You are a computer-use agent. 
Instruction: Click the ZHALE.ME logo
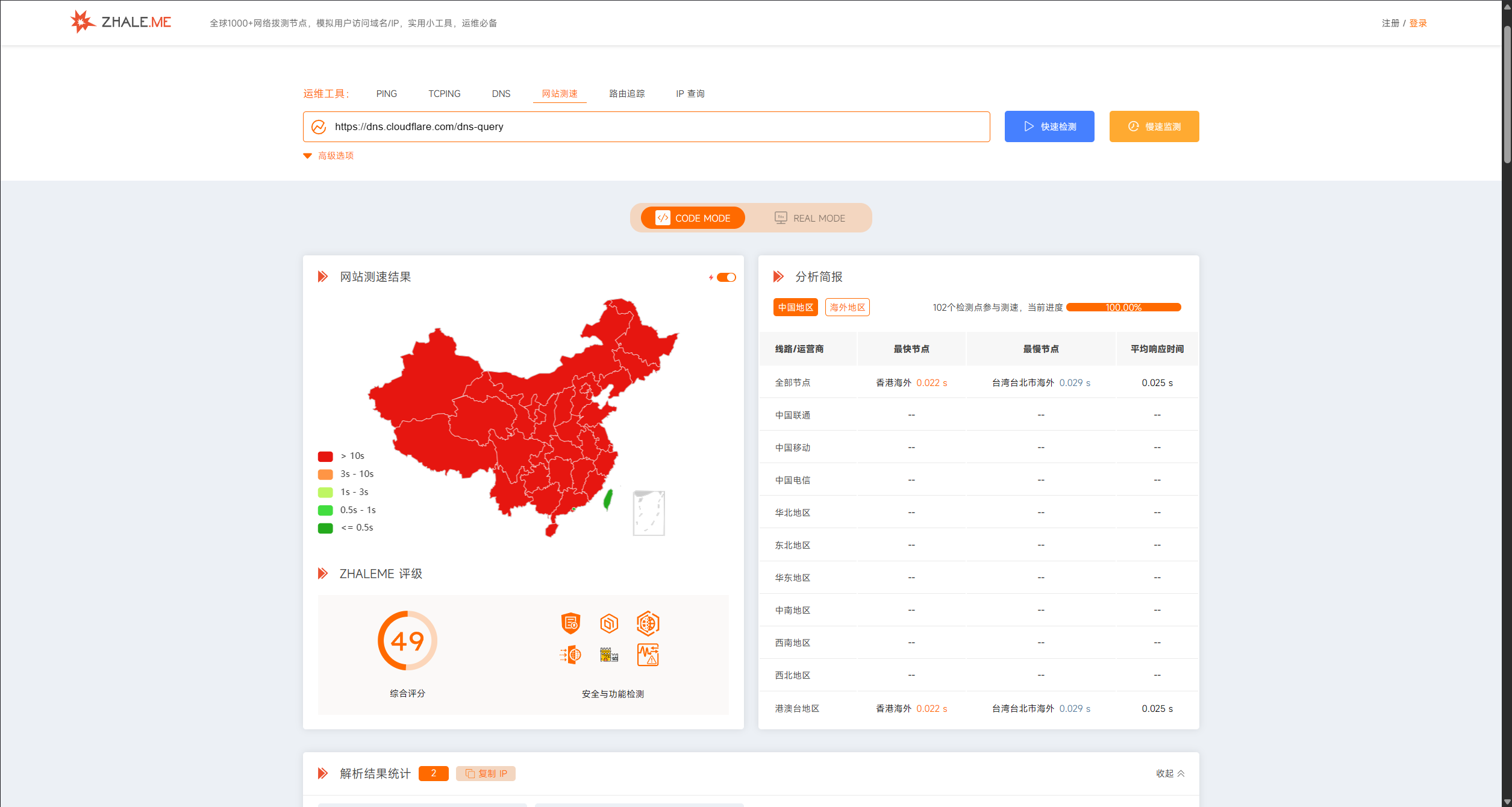[x=120, y=22]
